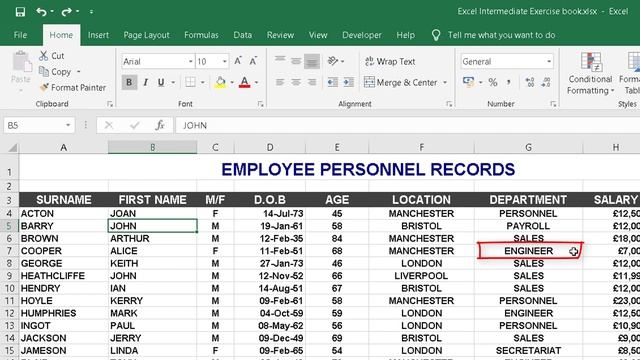Click the formula bar containing JOHN
This screenshot has height=360, width=640.
[407, 125]
